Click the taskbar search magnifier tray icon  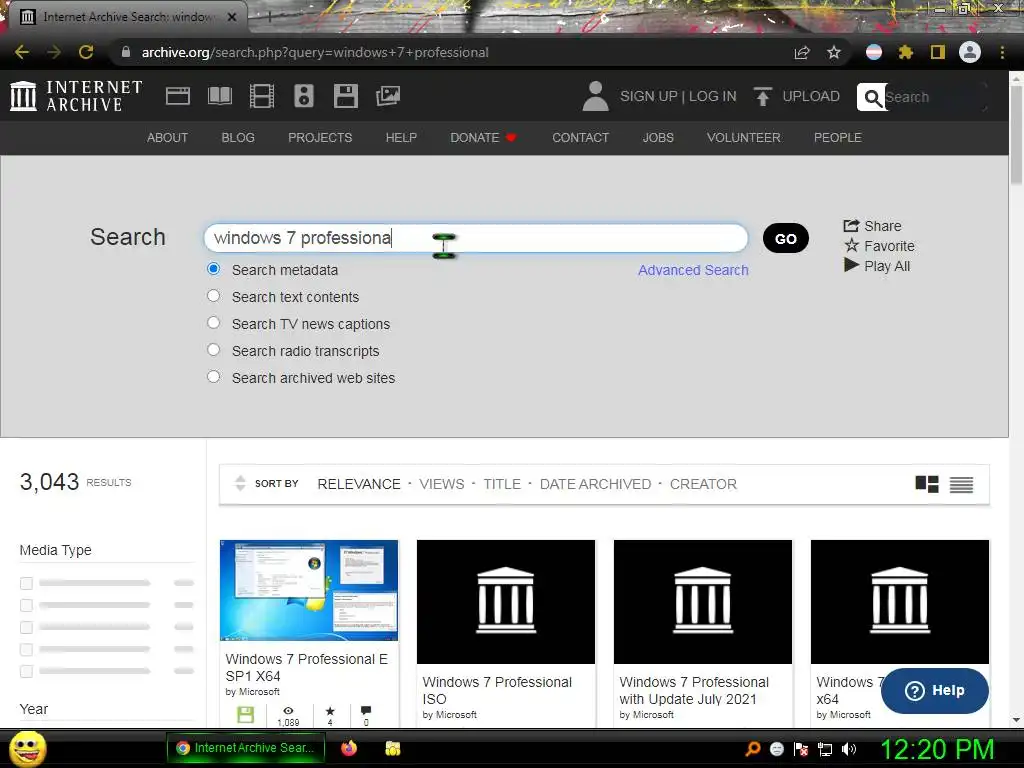pyautogui.click(x=753, y=749)
